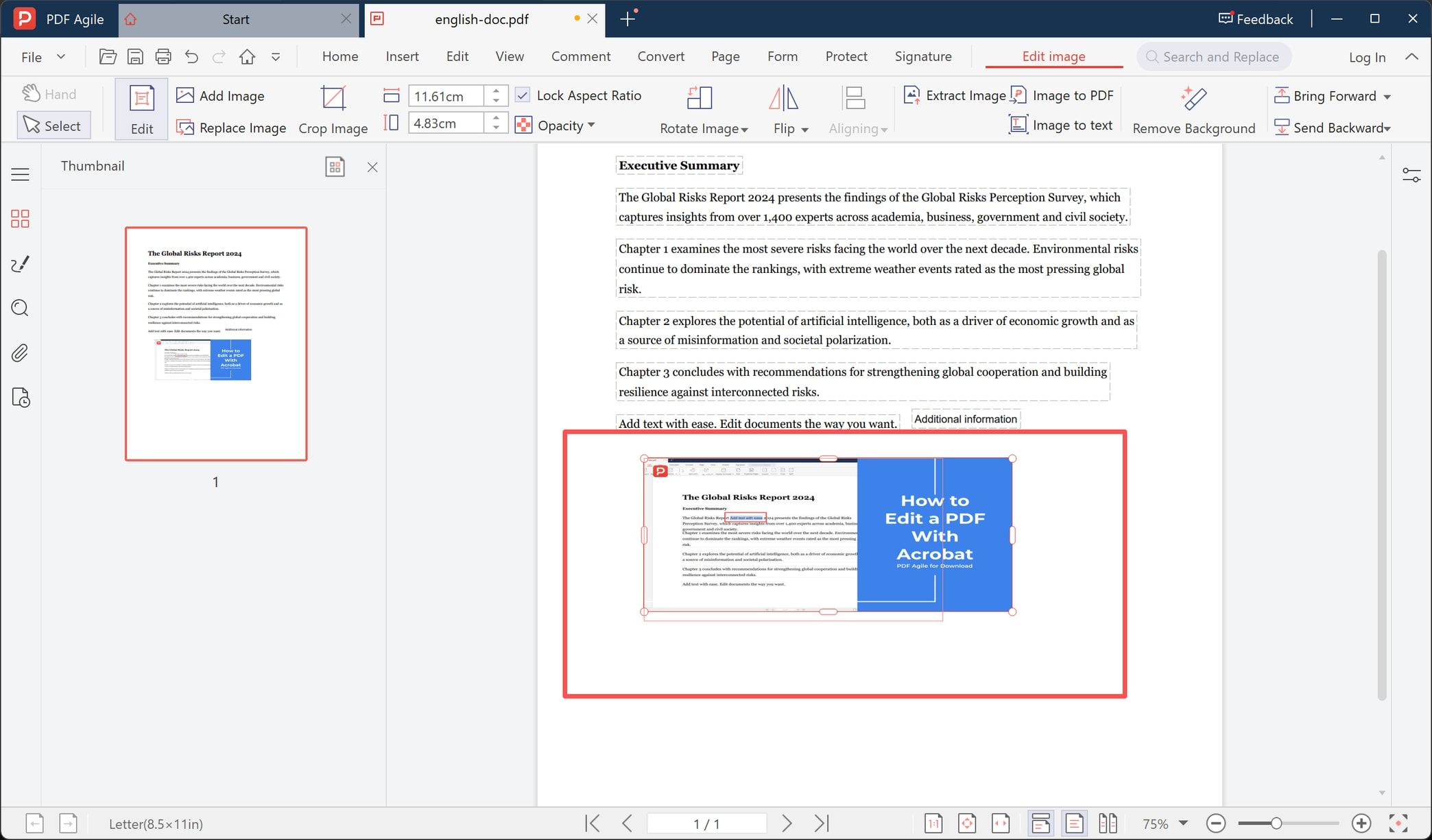Screen dimensions: 1432x840
Task: Switch to single page view mode
Action: coord(1075,823)
